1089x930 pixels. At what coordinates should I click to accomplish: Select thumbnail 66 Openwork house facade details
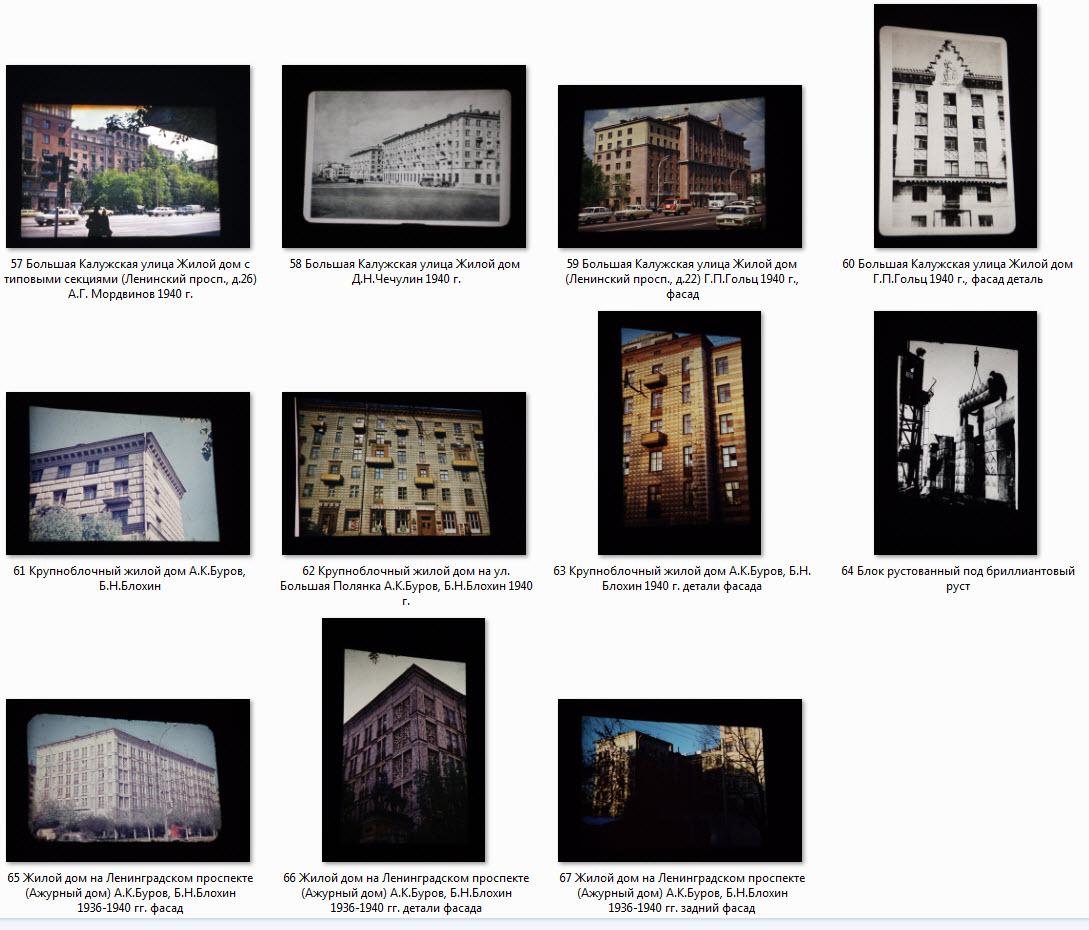click(404, 740)
